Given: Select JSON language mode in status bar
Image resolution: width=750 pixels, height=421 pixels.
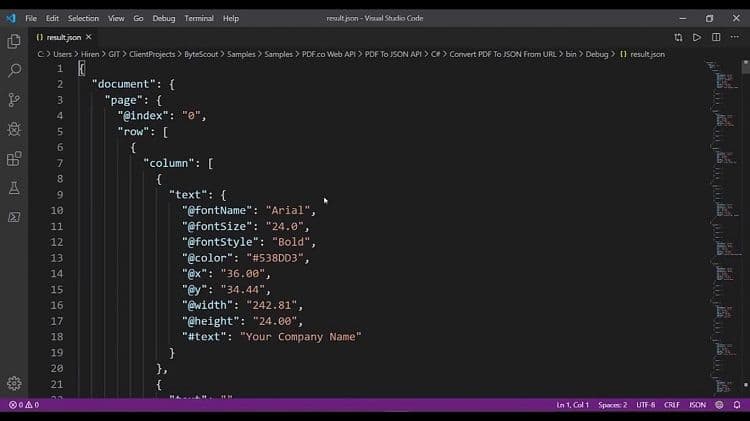Looking at the screenshot, I should [x=697, y=405].
